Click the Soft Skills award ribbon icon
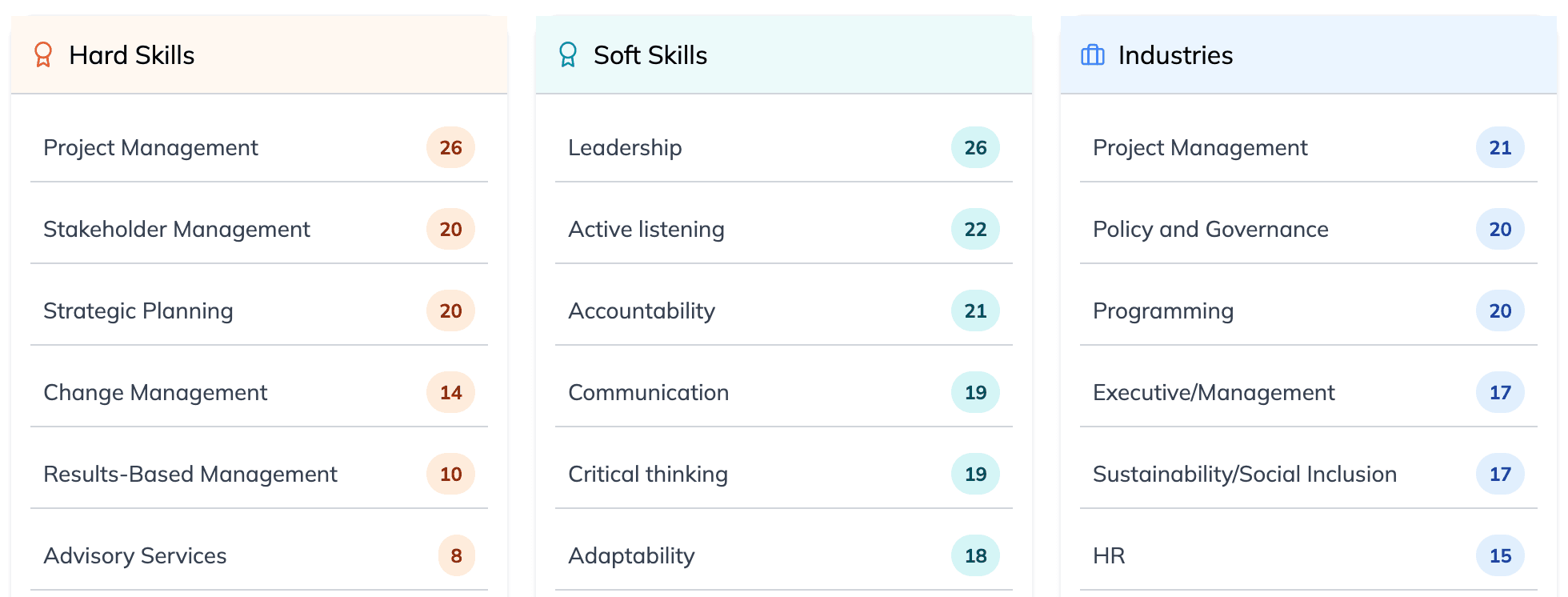Screen dimensions: 1568x597 pyautogui.click(x=568, y=55)
